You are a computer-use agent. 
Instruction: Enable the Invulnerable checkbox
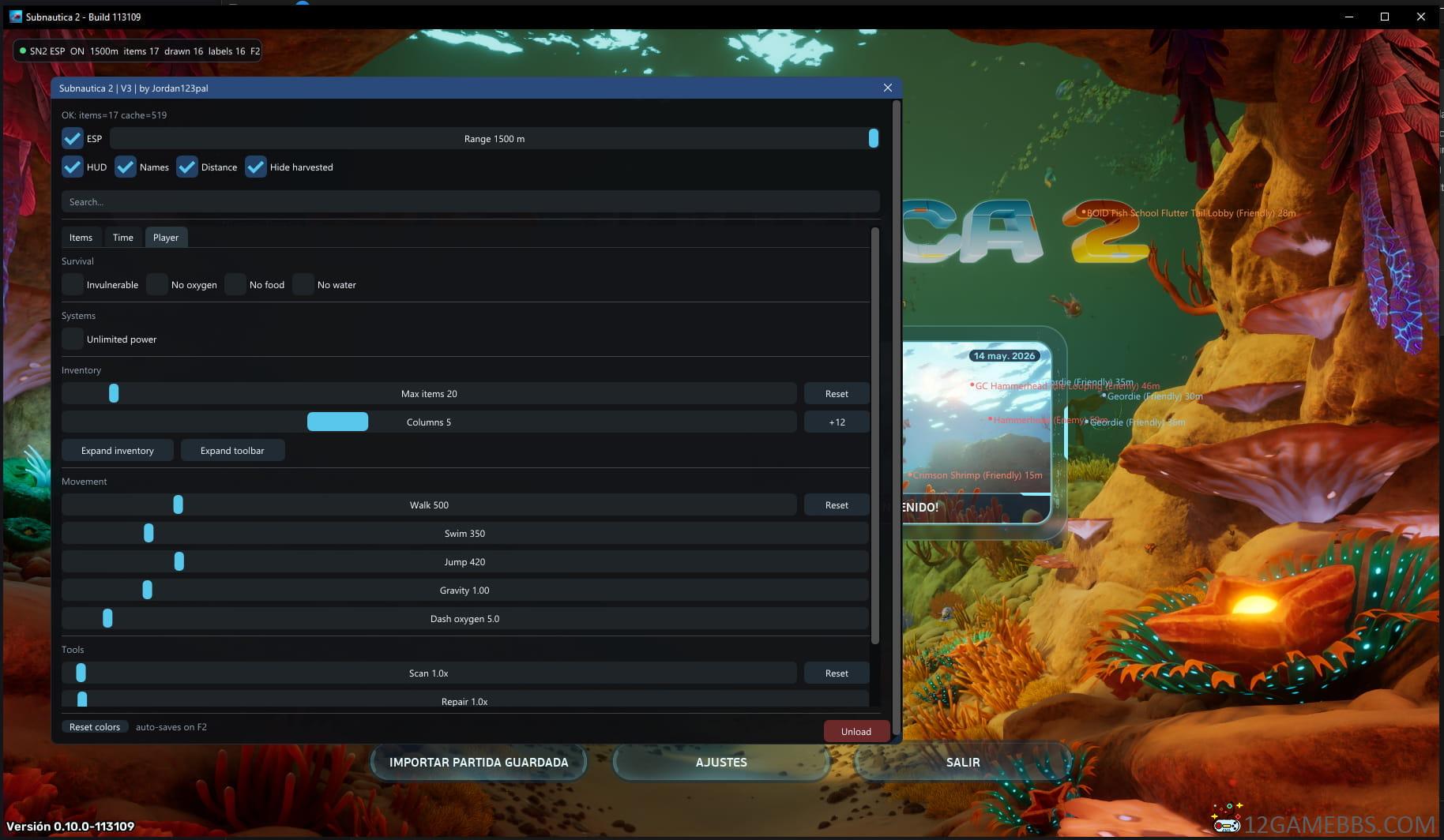73,285
